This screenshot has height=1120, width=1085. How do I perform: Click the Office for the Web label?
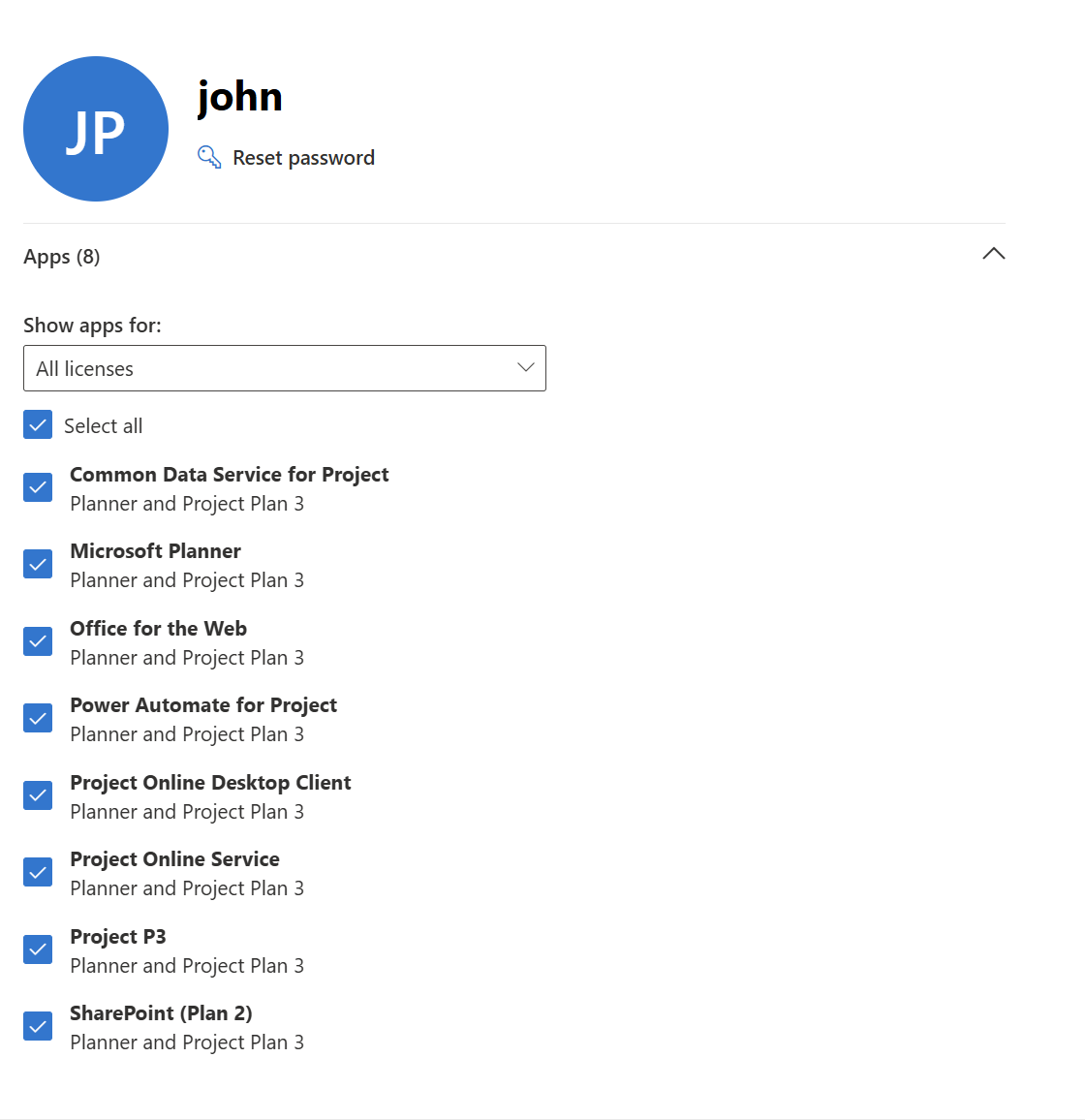click(x=159, y=629)
